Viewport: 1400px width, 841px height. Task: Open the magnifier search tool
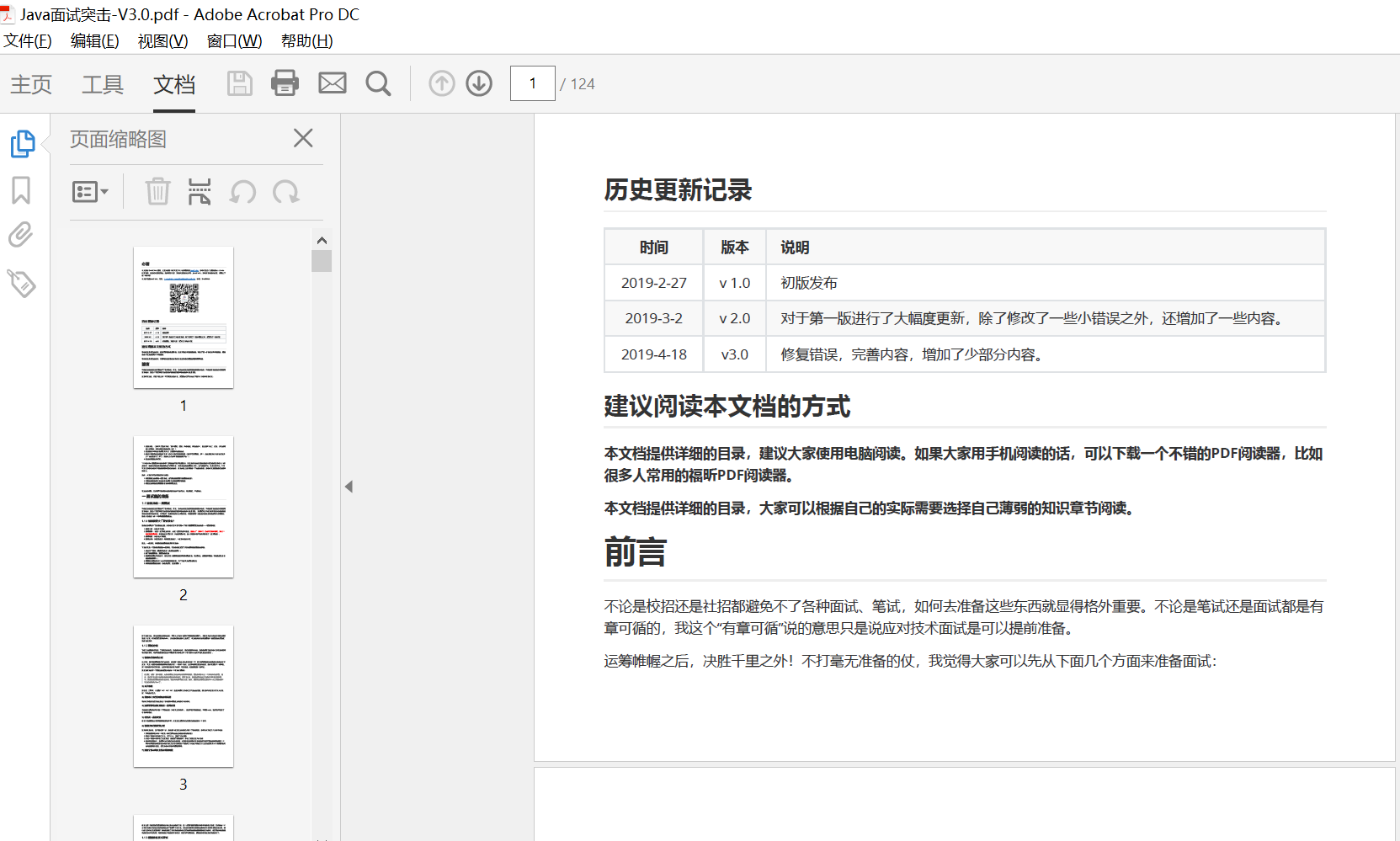coord(378,83)
